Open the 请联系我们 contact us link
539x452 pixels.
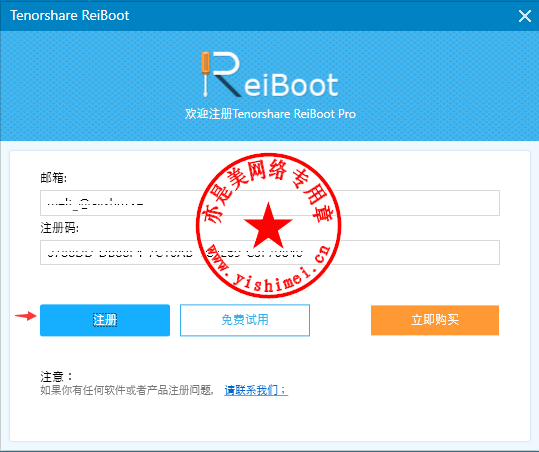256,390
